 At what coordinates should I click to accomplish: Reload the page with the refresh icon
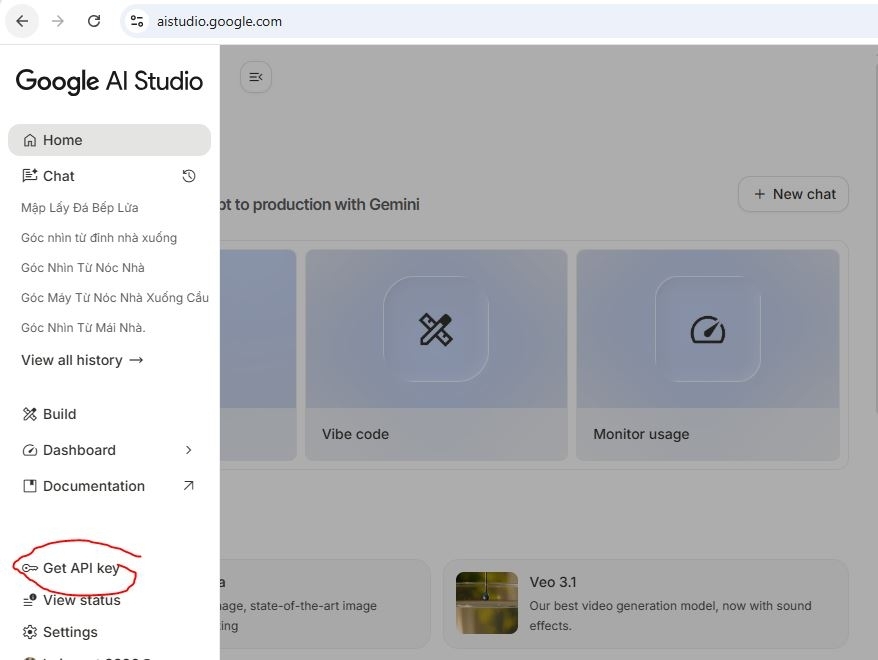[x=94, y=21]
